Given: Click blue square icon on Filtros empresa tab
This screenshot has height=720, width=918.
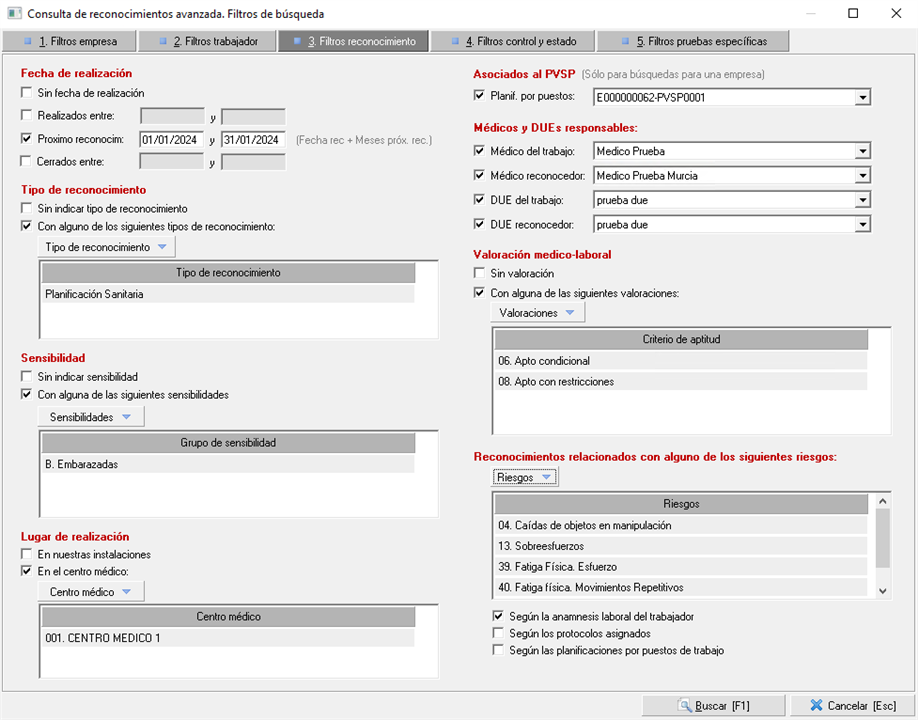Looking at the screenshot, I should 27,42.
